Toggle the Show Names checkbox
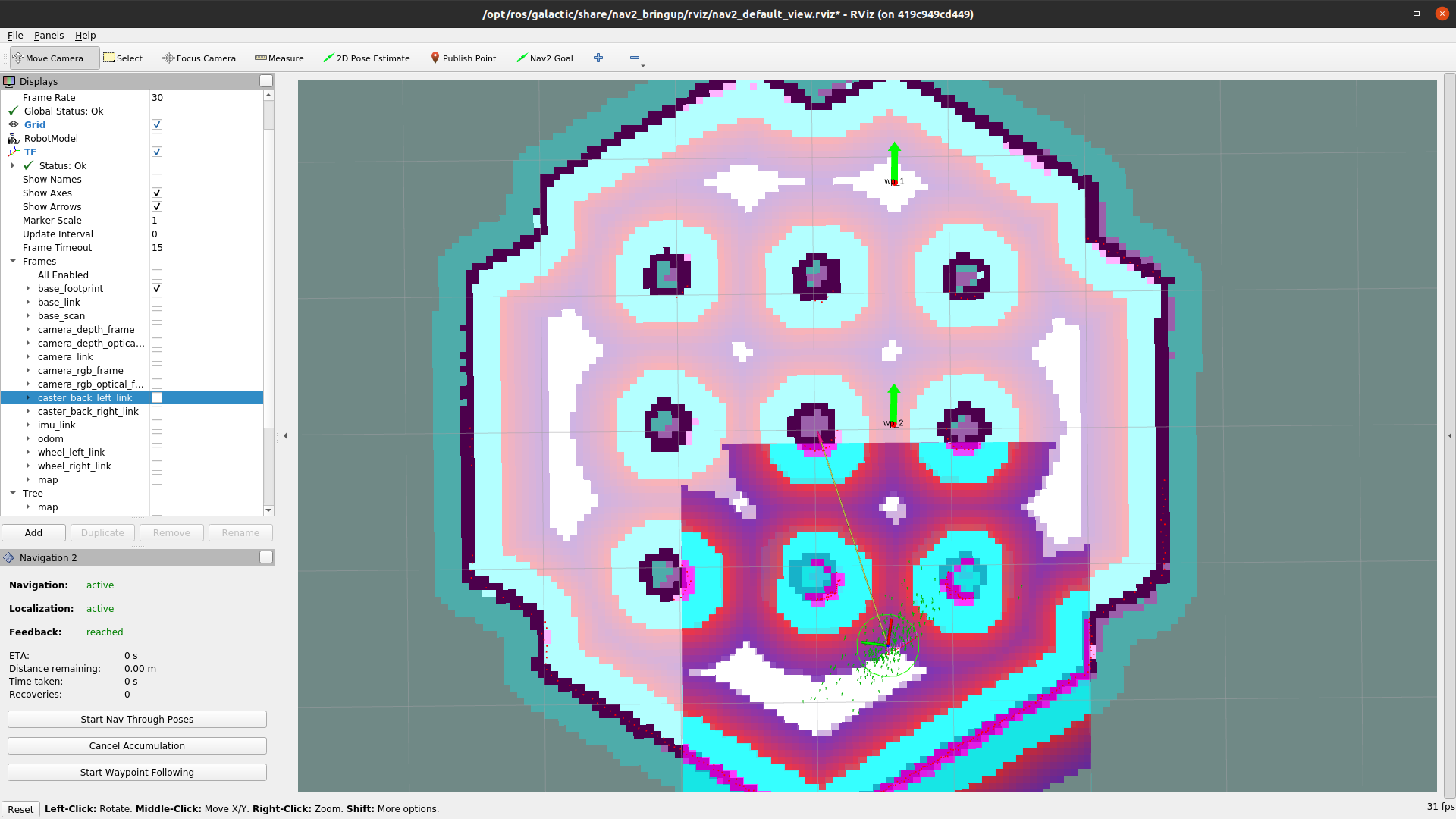The image size is (1456, 819). [x=157, y=179]
